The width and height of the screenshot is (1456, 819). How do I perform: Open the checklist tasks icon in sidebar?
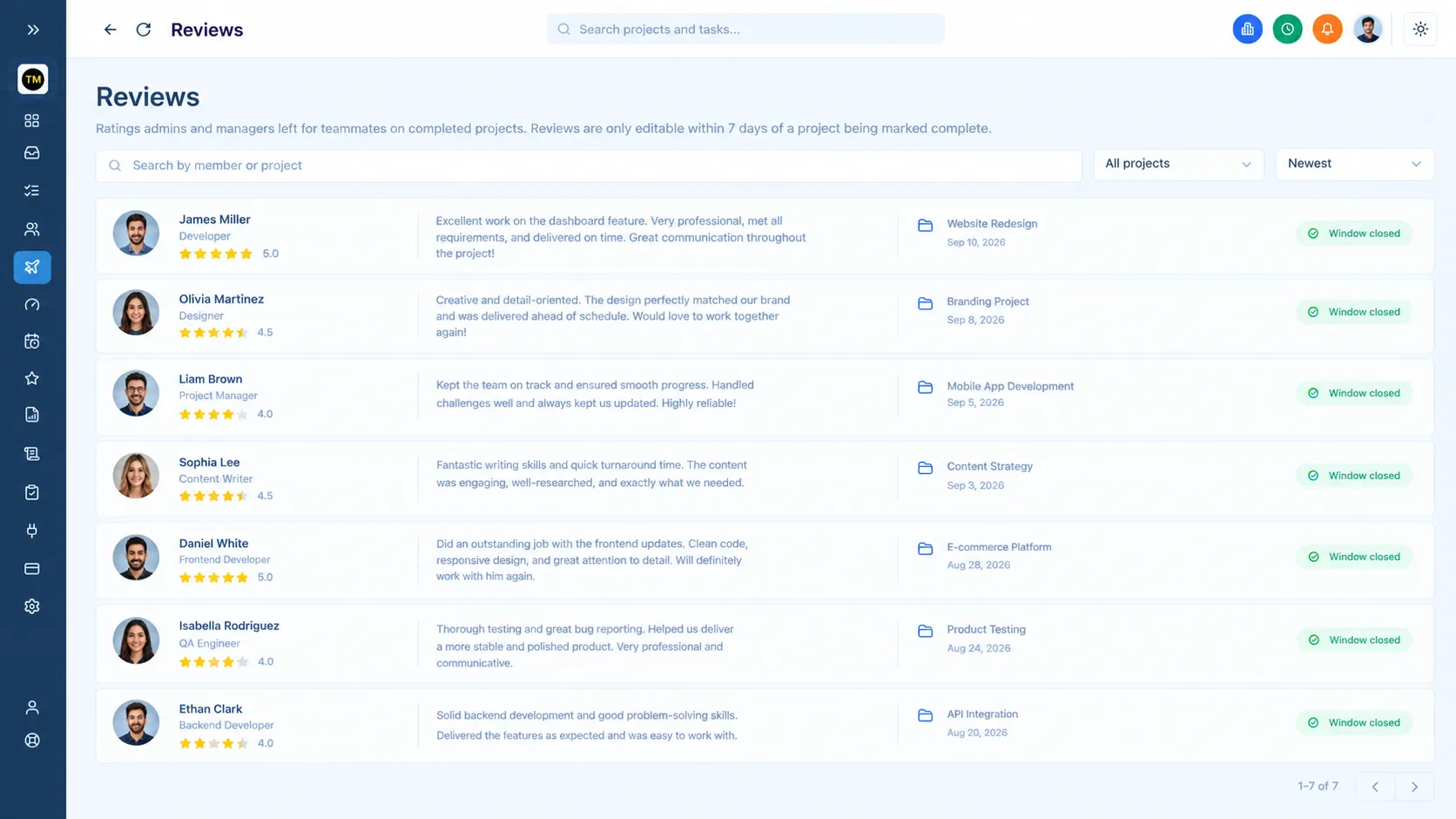point(32,191)
